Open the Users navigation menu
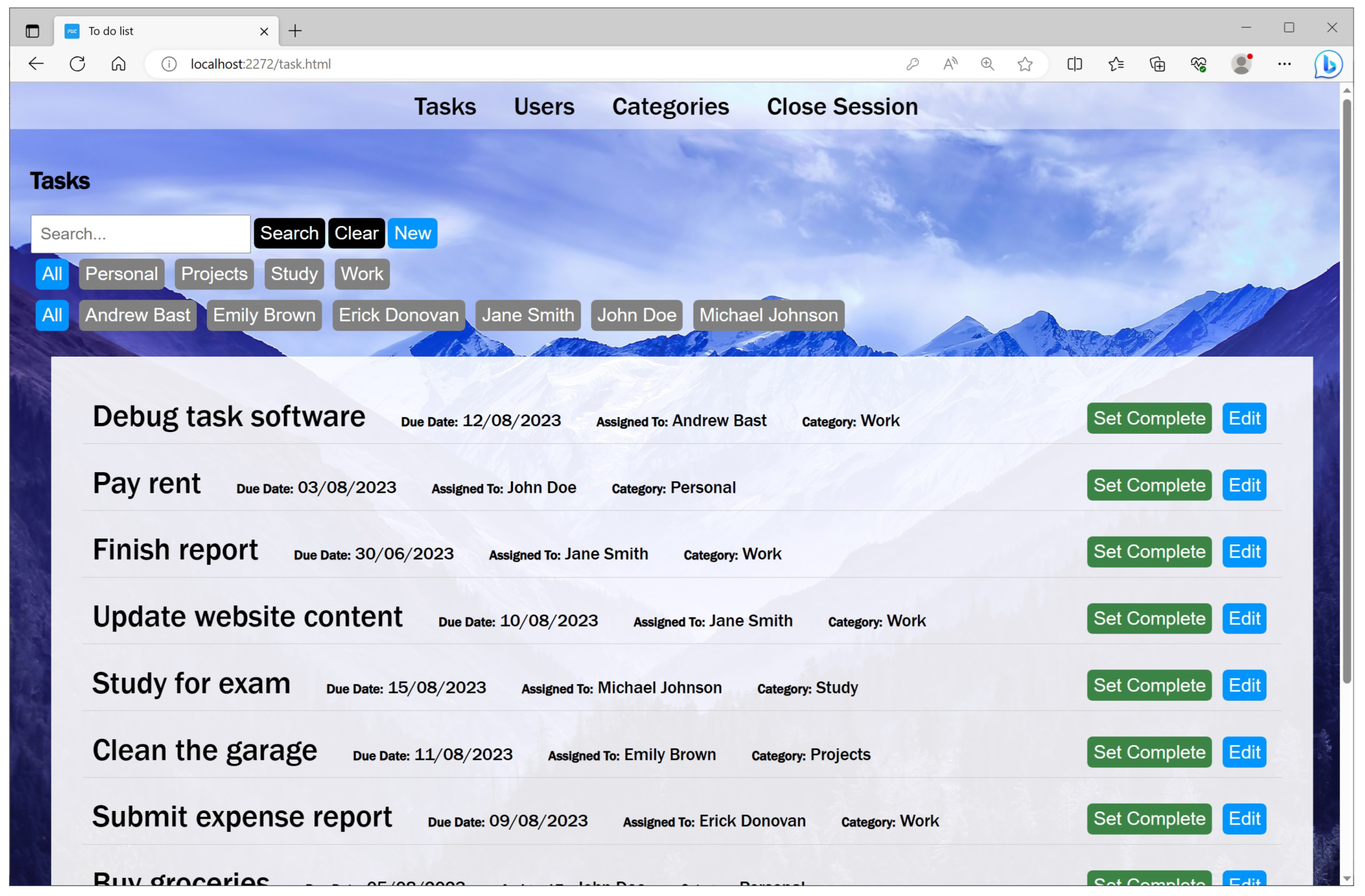 pos(543,106)
